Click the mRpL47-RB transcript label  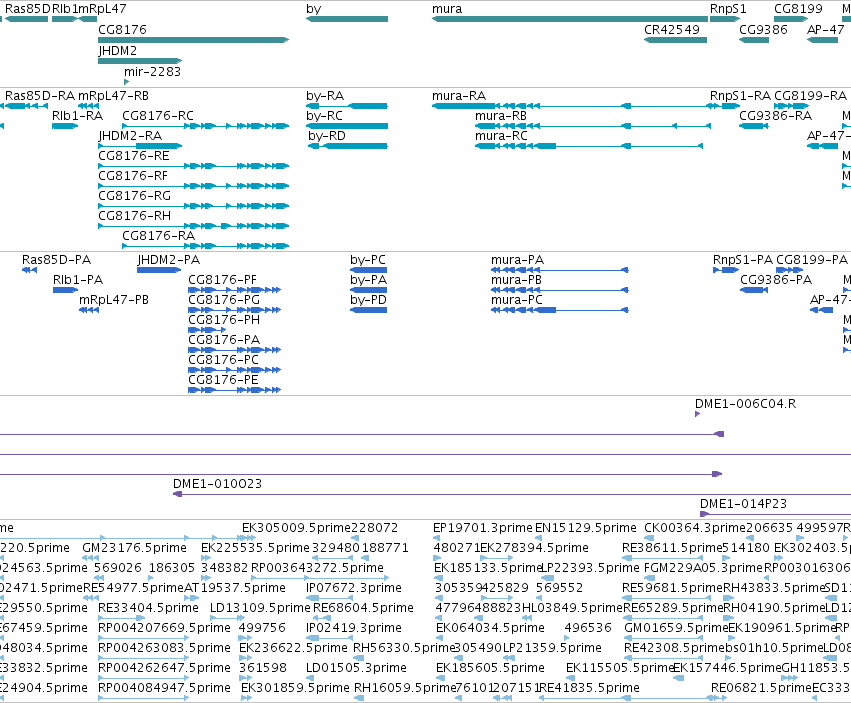click(x=113, y=96)
